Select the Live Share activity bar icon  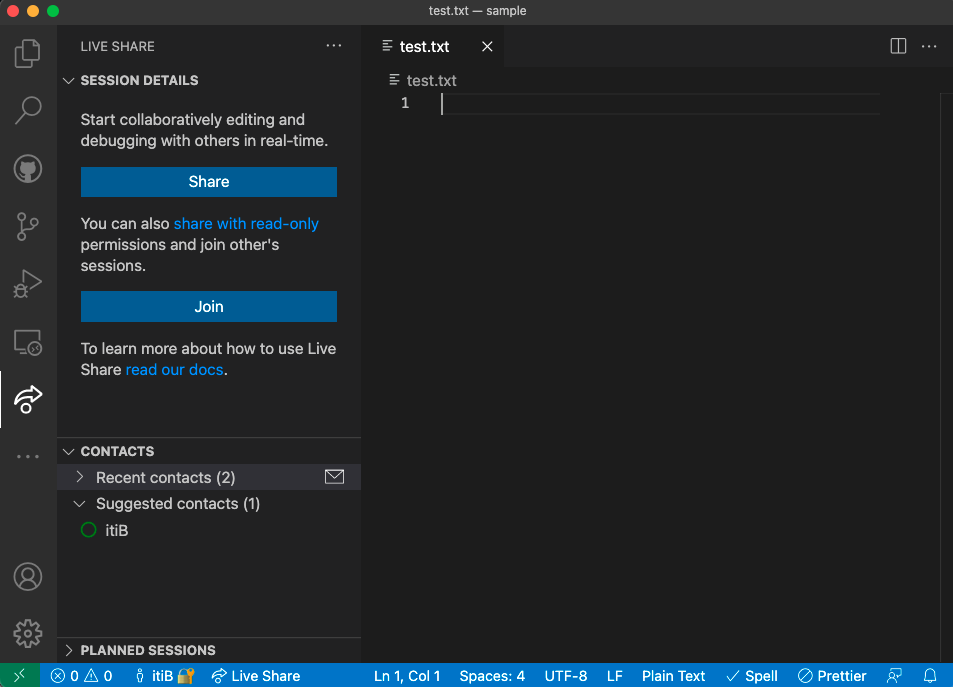coord(27,399)
